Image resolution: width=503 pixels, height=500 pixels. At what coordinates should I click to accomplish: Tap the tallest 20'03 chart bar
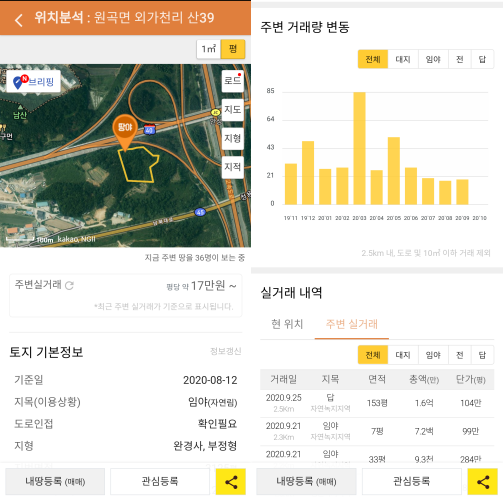click(359, 148)
